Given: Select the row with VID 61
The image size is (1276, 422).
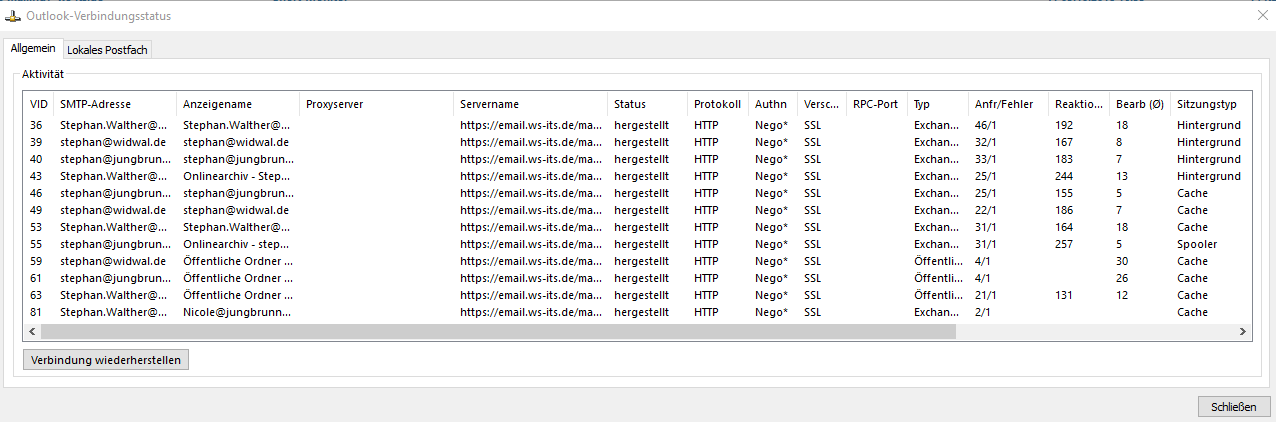Looking at the screenshot, I should (x=638, y=279).
